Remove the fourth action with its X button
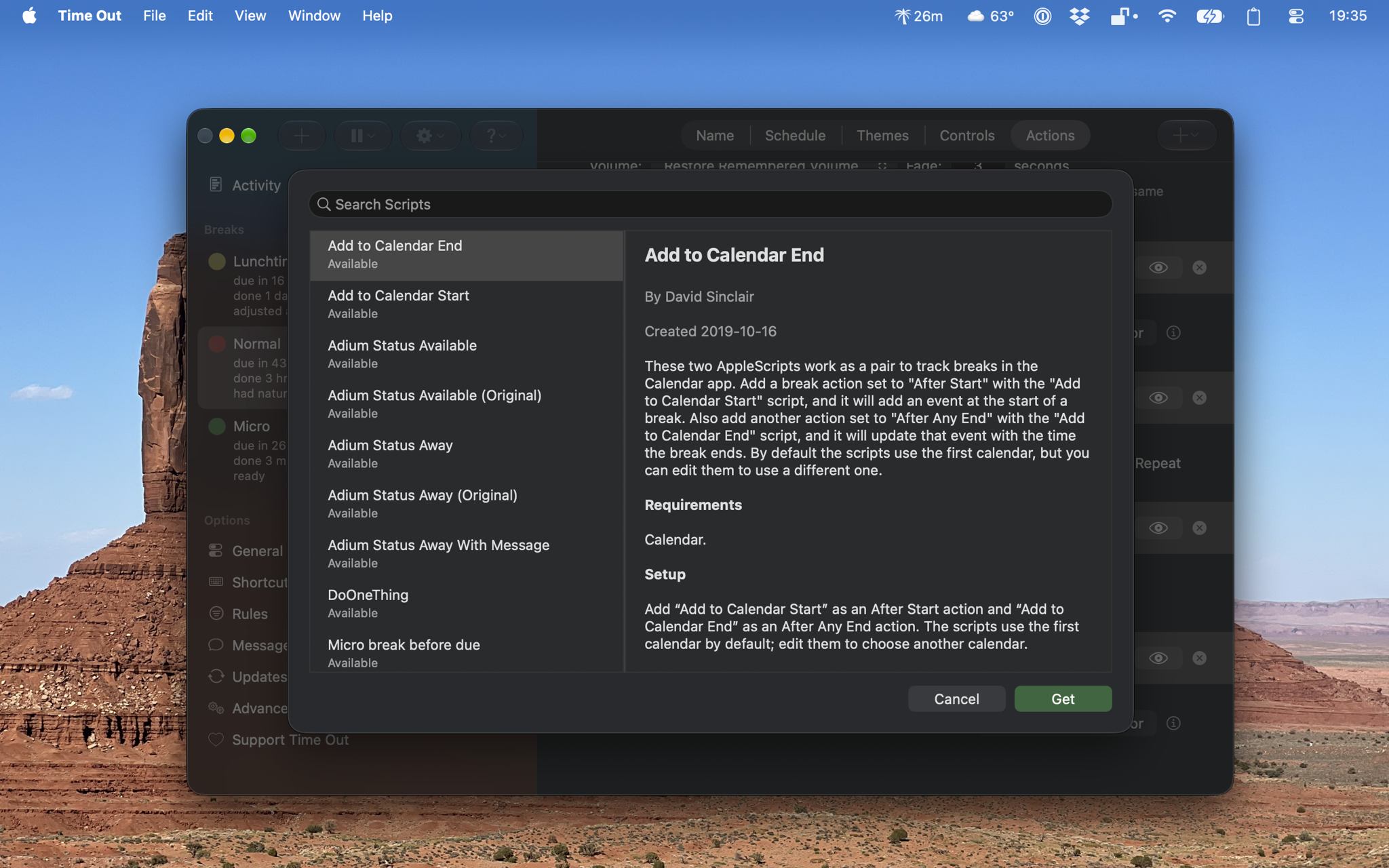 [x=1199, y=658]
